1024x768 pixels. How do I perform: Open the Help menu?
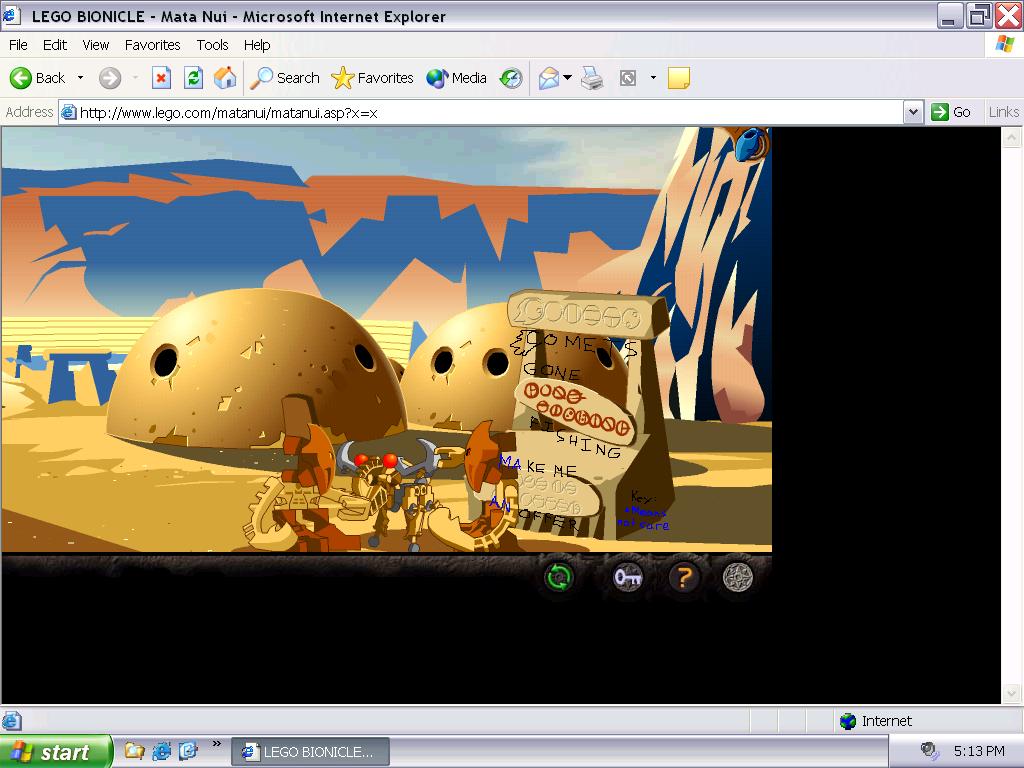257,45
